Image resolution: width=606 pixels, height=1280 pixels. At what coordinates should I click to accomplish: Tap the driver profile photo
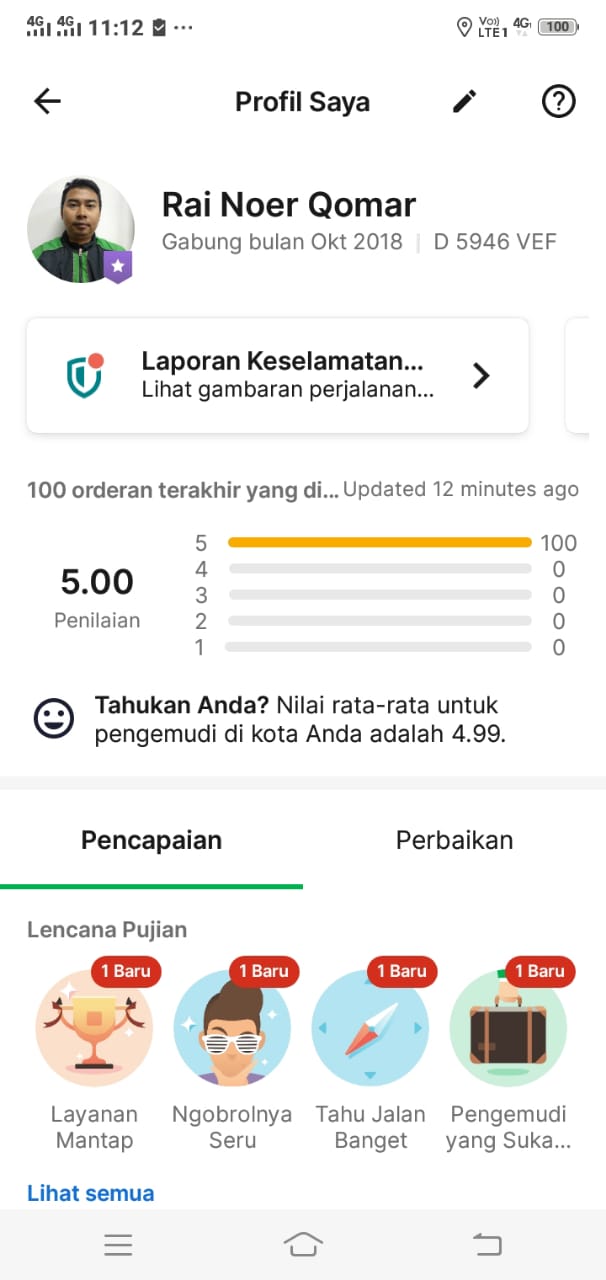(x=80, y=228)
